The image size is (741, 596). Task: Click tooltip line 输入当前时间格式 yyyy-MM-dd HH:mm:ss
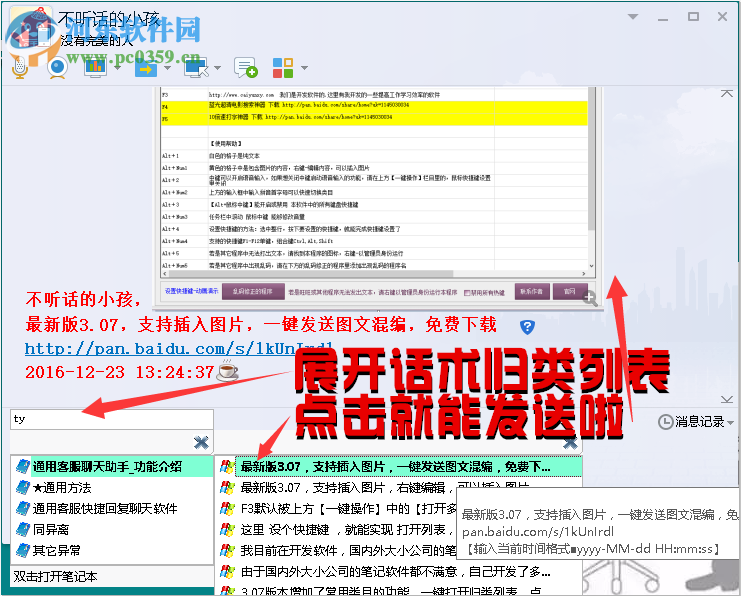594,549
